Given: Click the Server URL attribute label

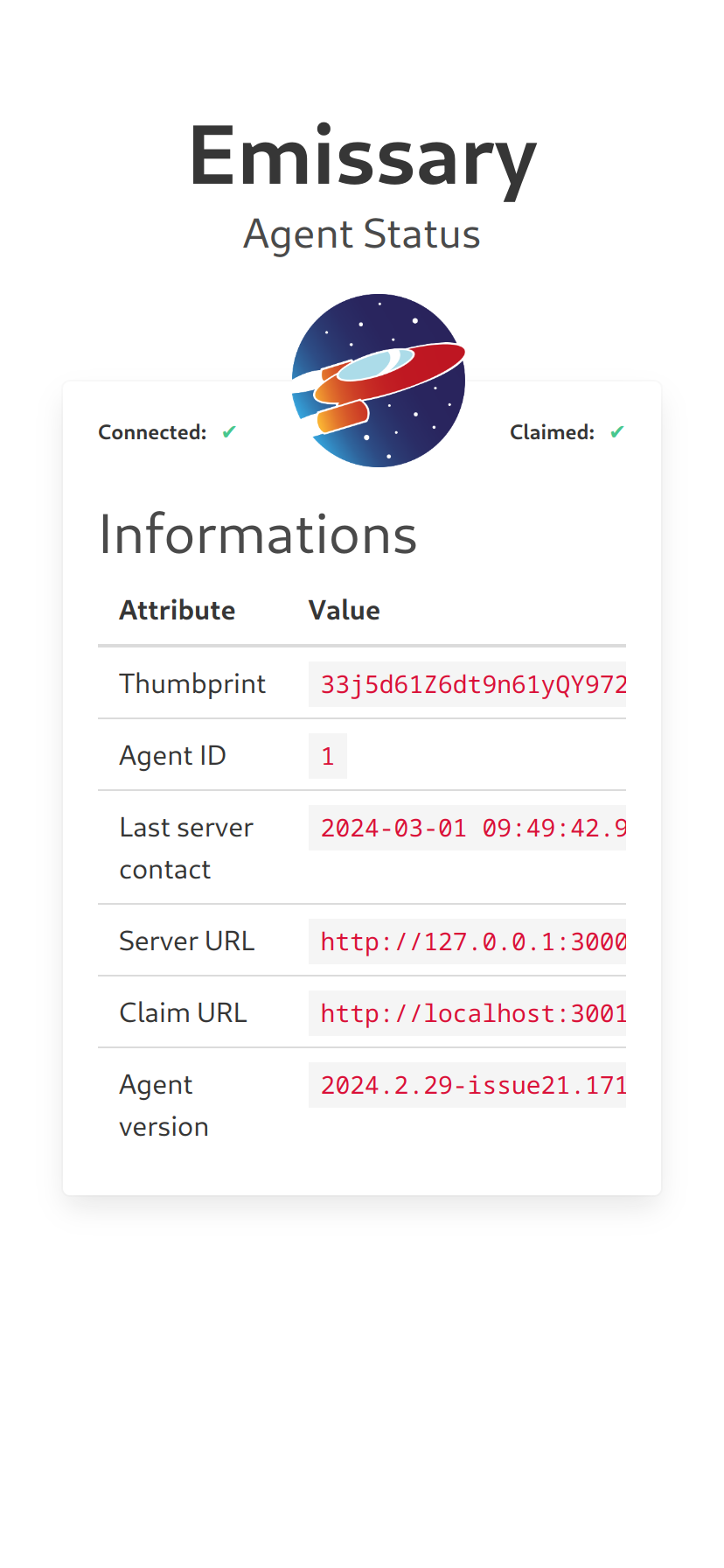Looking at the screenshot, I should coord(186,941).
